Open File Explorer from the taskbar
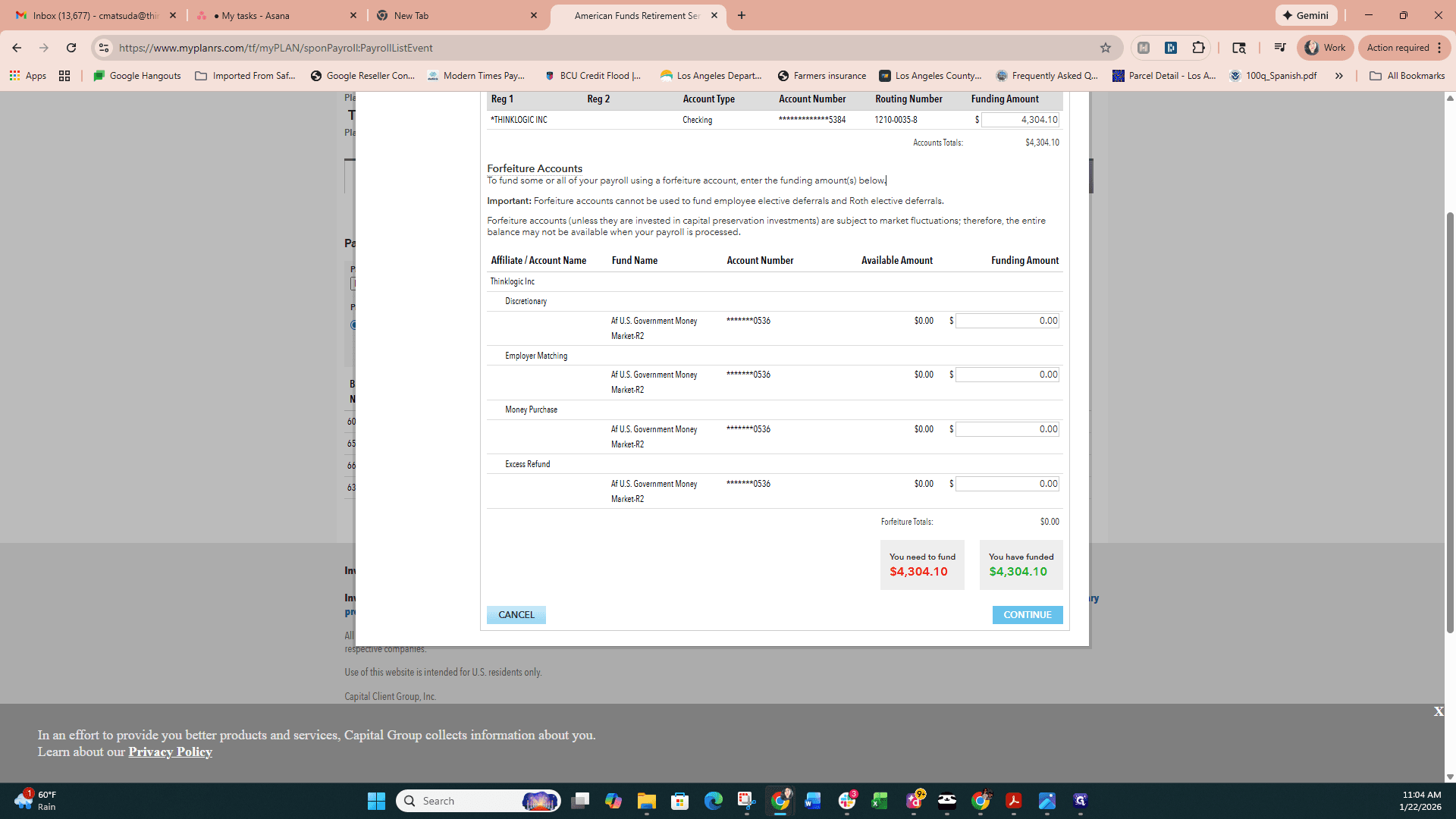 (x=646, y=801)
